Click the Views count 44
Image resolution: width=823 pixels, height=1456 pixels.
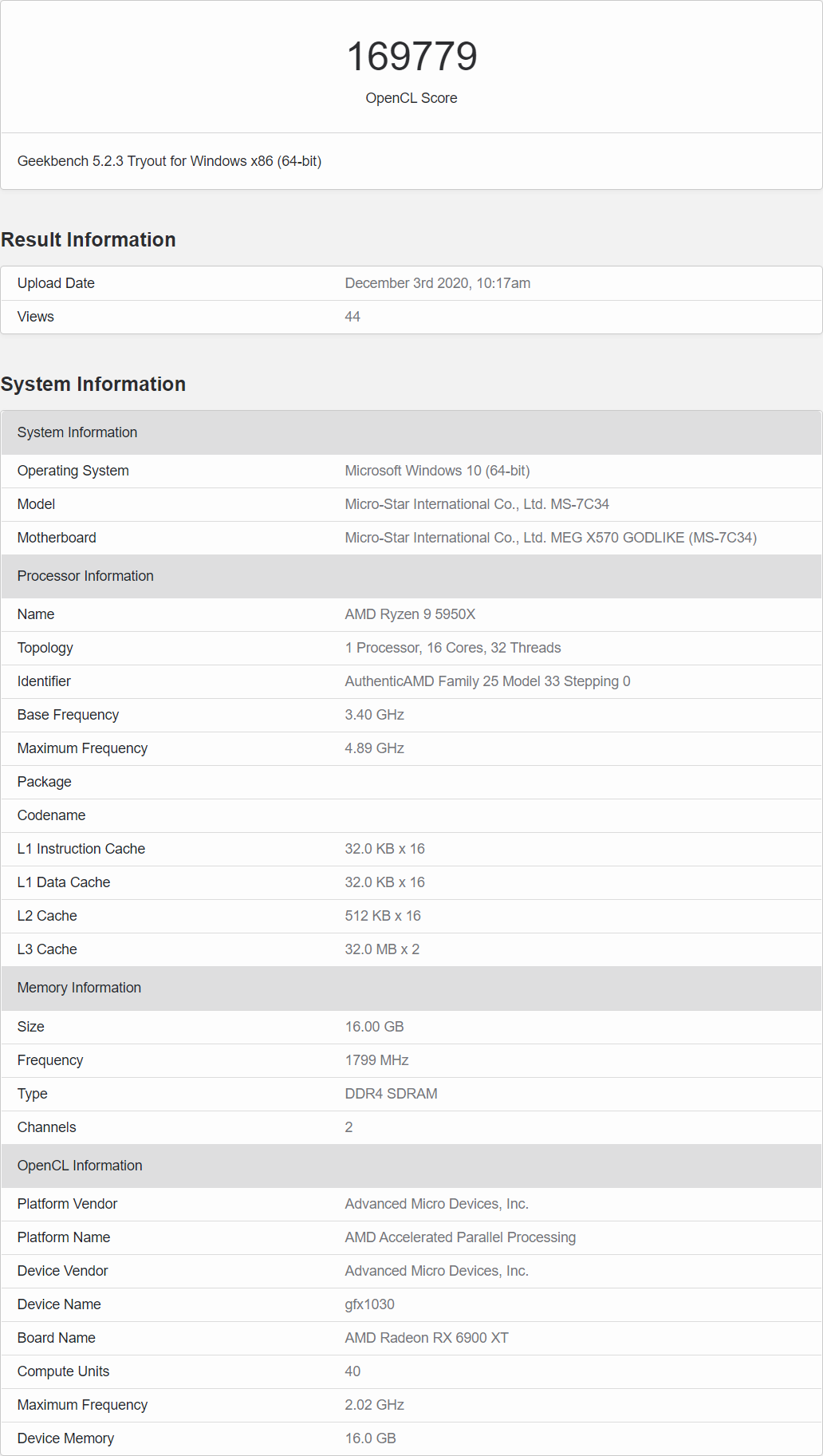coord(352,317)
